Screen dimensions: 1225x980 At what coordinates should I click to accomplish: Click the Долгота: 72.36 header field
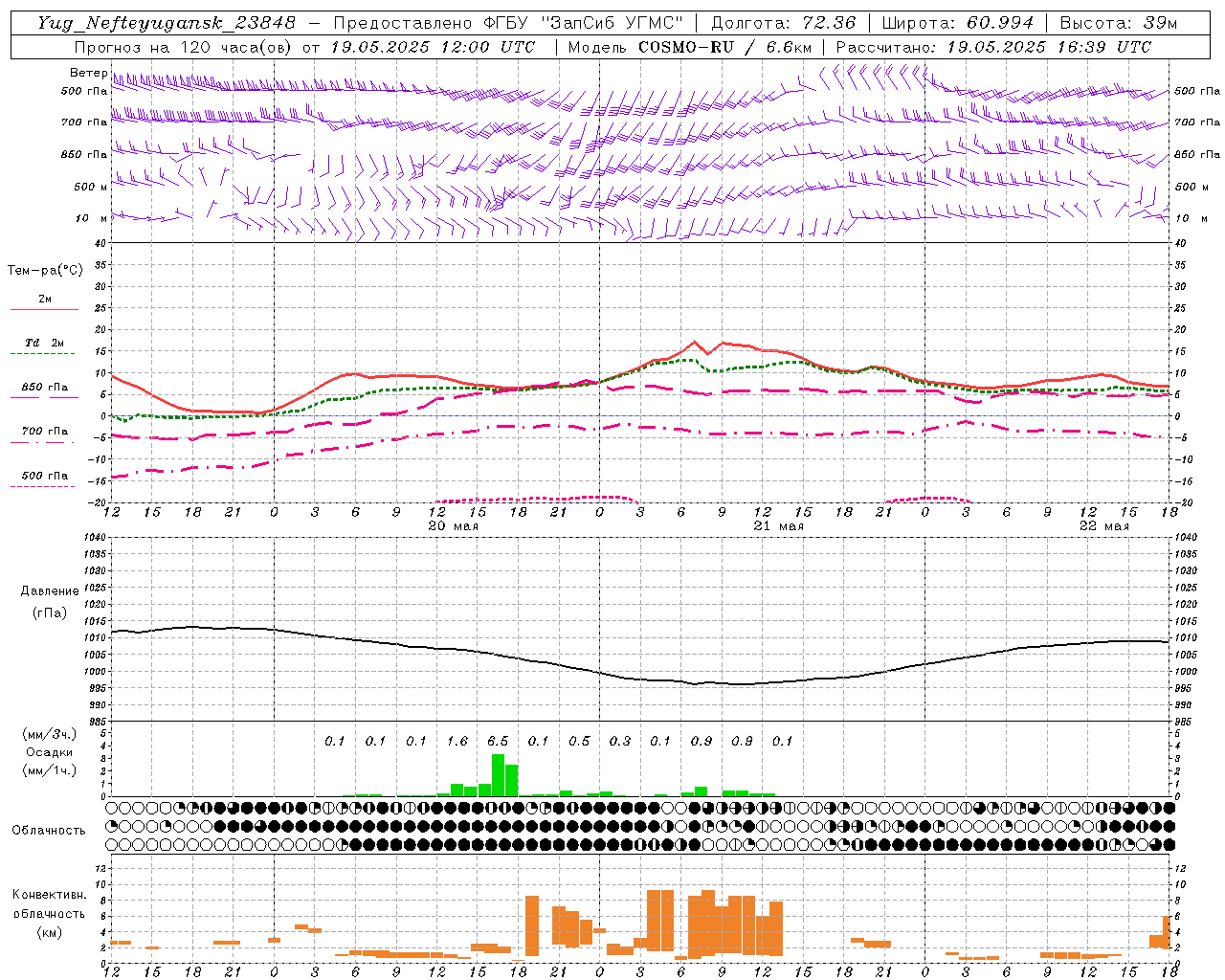pos(783,23)
